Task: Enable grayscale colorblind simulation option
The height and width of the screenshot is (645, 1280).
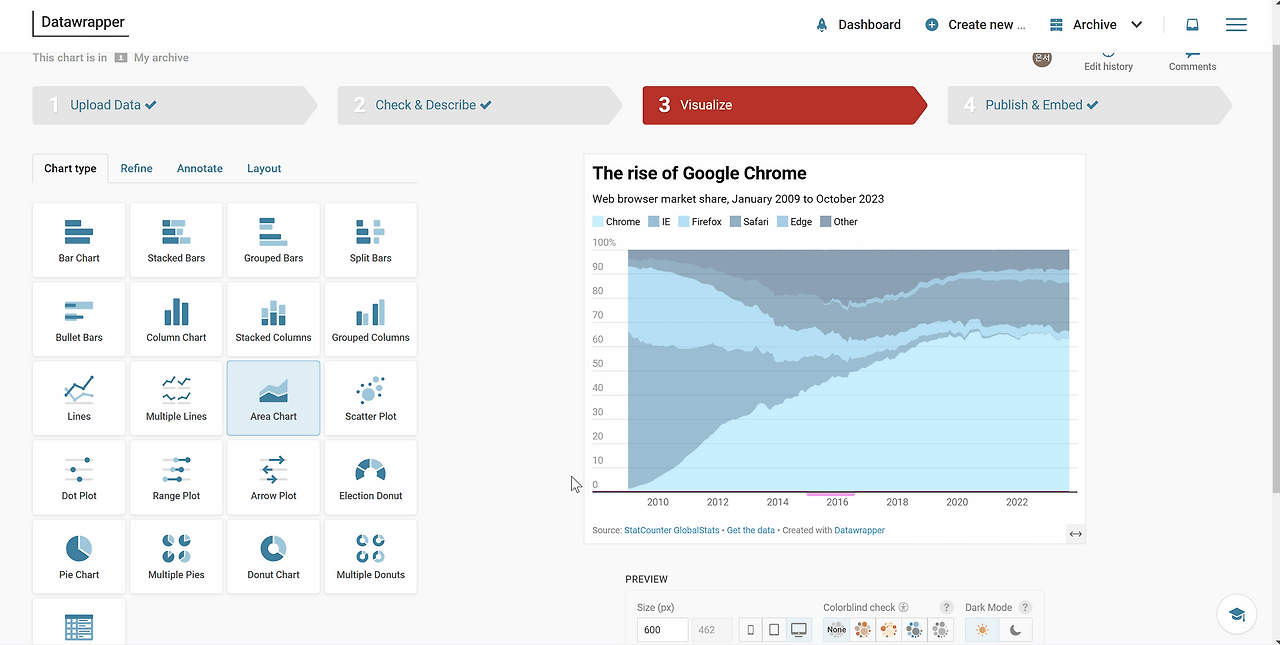Action: pyautogui.click(x=940, y=630)
